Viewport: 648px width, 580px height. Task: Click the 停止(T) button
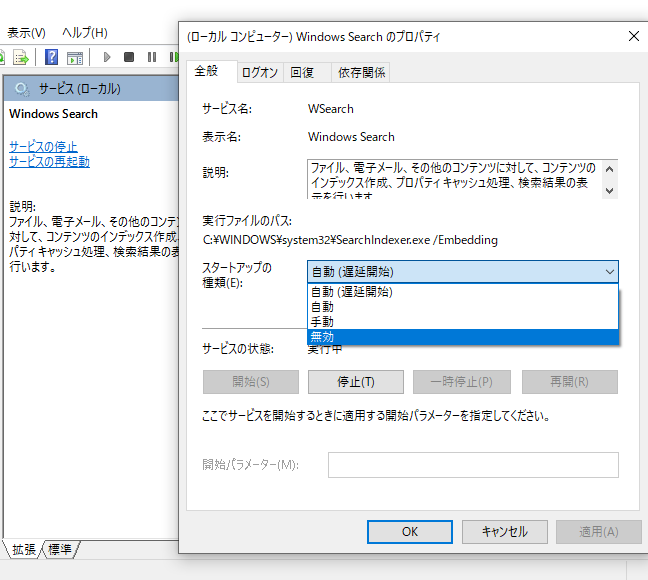coord(355,382)
